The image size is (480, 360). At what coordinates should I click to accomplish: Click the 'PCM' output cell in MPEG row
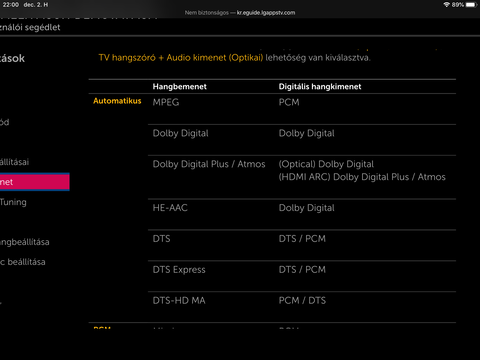pos(289,102)
